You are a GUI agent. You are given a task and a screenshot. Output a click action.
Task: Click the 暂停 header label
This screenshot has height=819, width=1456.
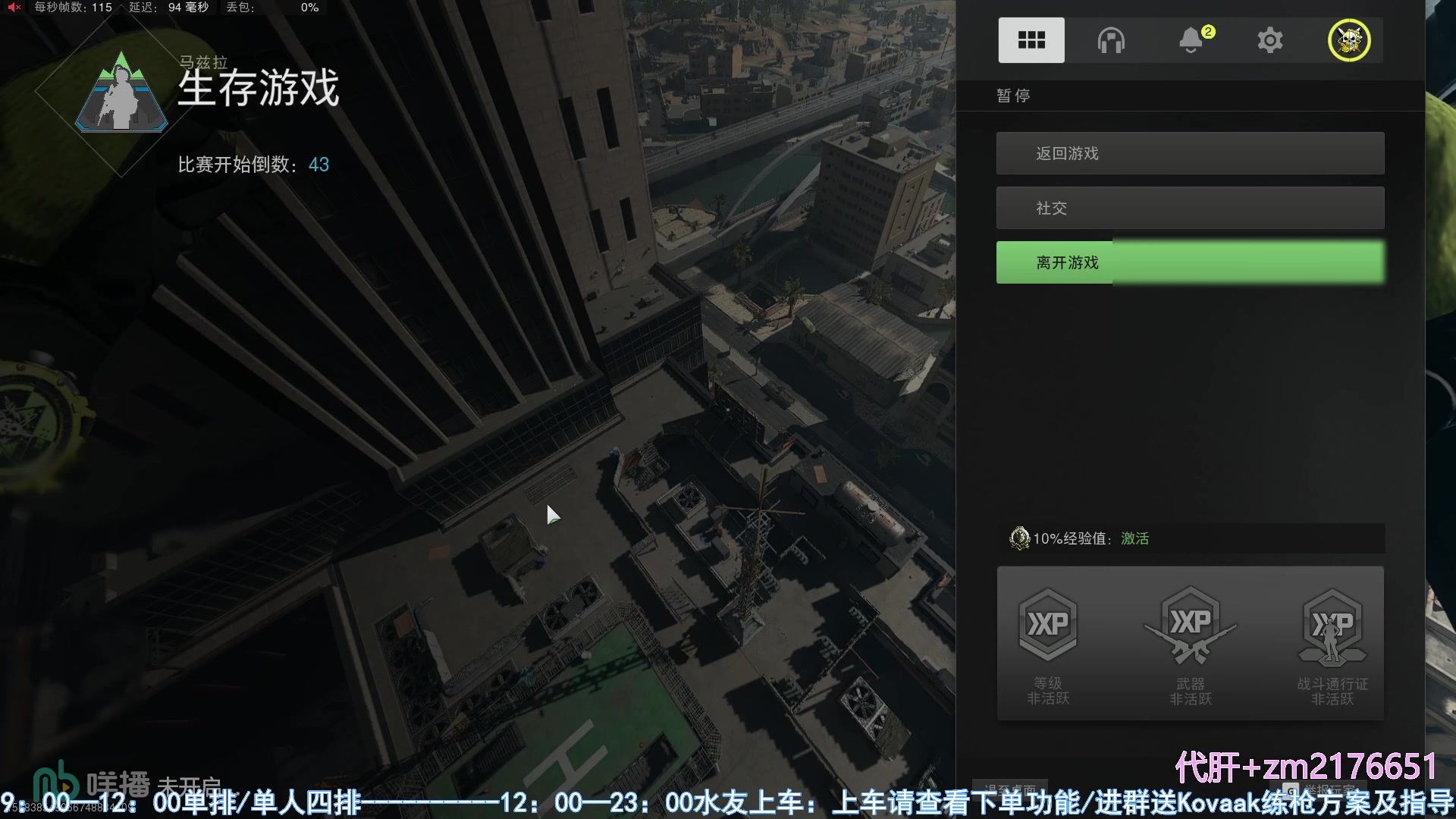[1013, 96]
